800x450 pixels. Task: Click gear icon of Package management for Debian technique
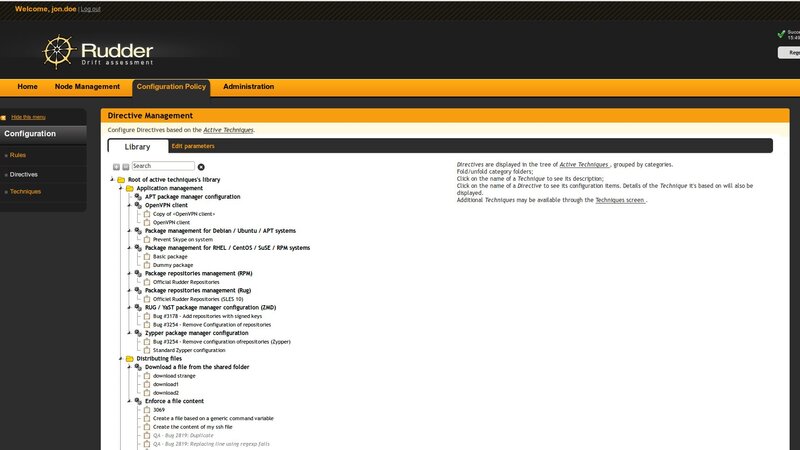point(138,231)
